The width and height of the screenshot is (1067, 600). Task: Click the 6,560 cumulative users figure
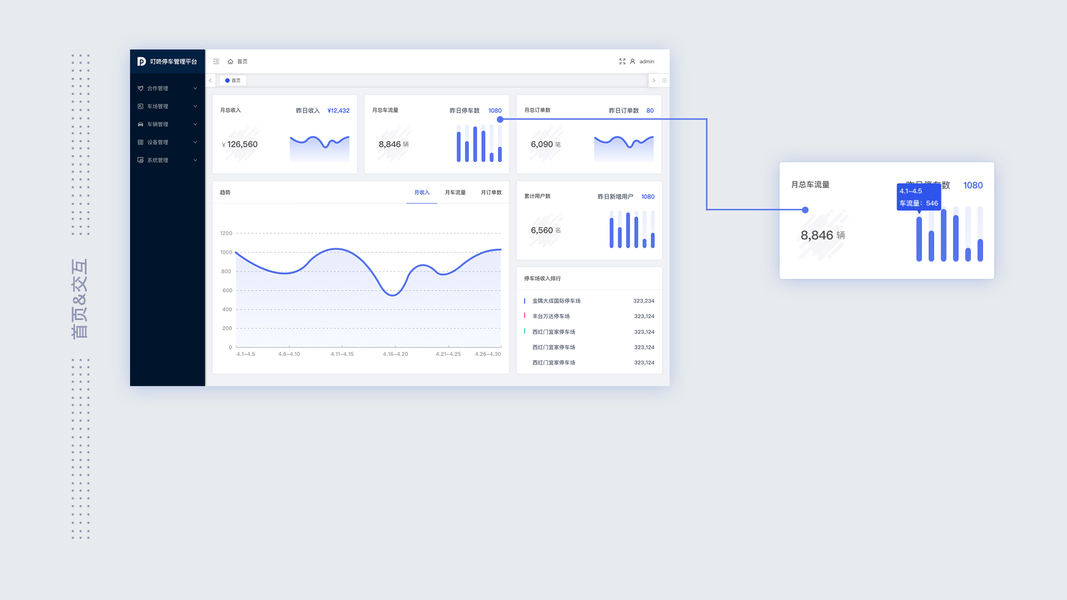[542, 231]
